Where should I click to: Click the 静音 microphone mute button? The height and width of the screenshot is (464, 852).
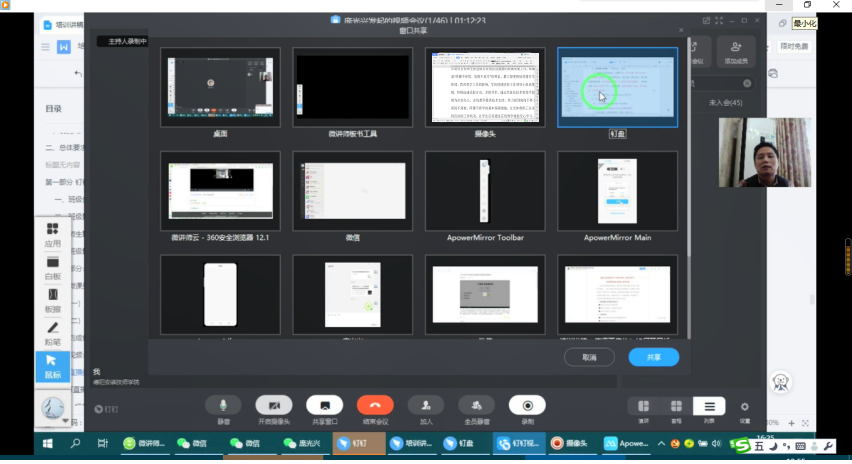tap(223, 405)
